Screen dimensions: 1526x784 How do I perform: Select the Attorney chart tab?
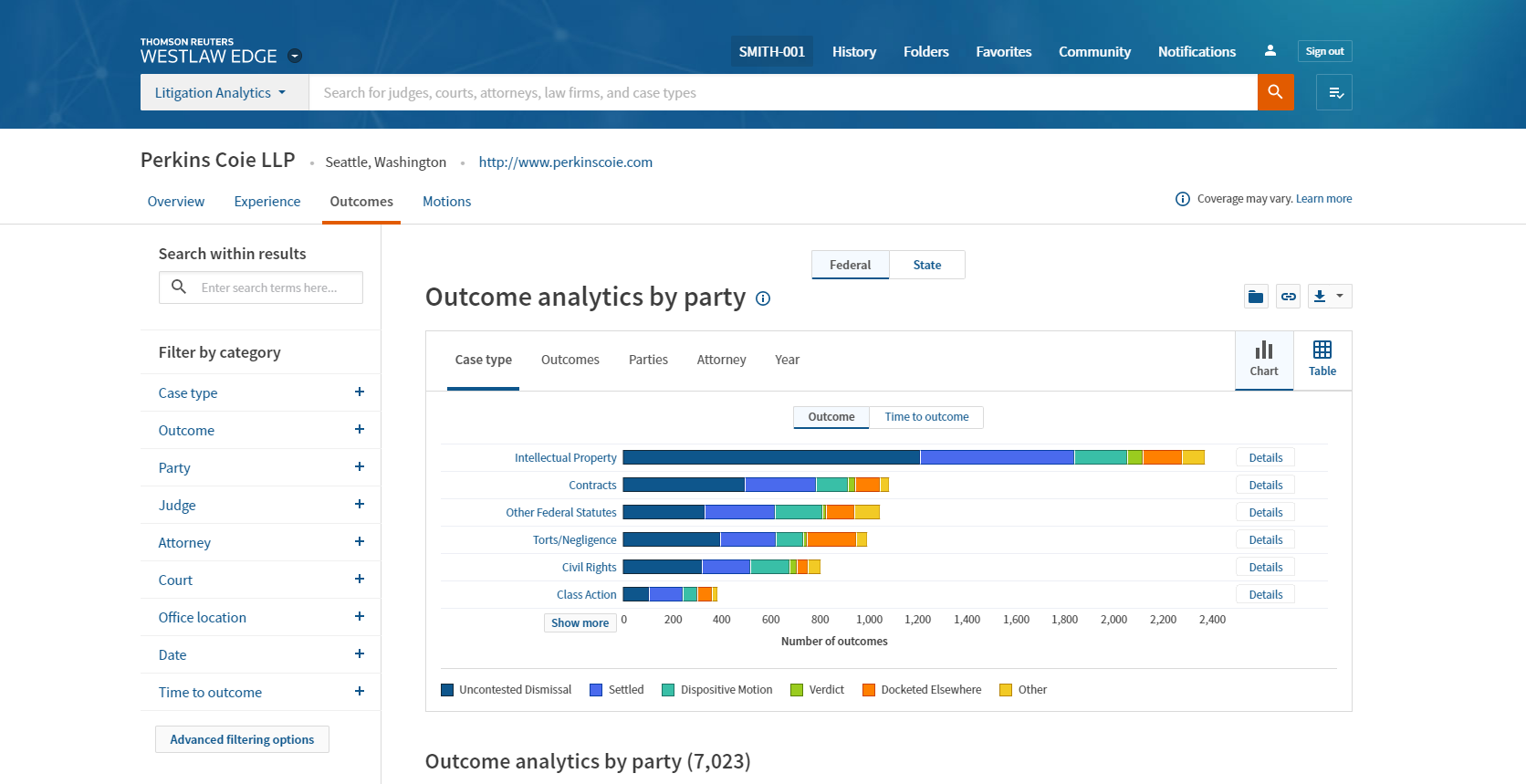point(721,360)
